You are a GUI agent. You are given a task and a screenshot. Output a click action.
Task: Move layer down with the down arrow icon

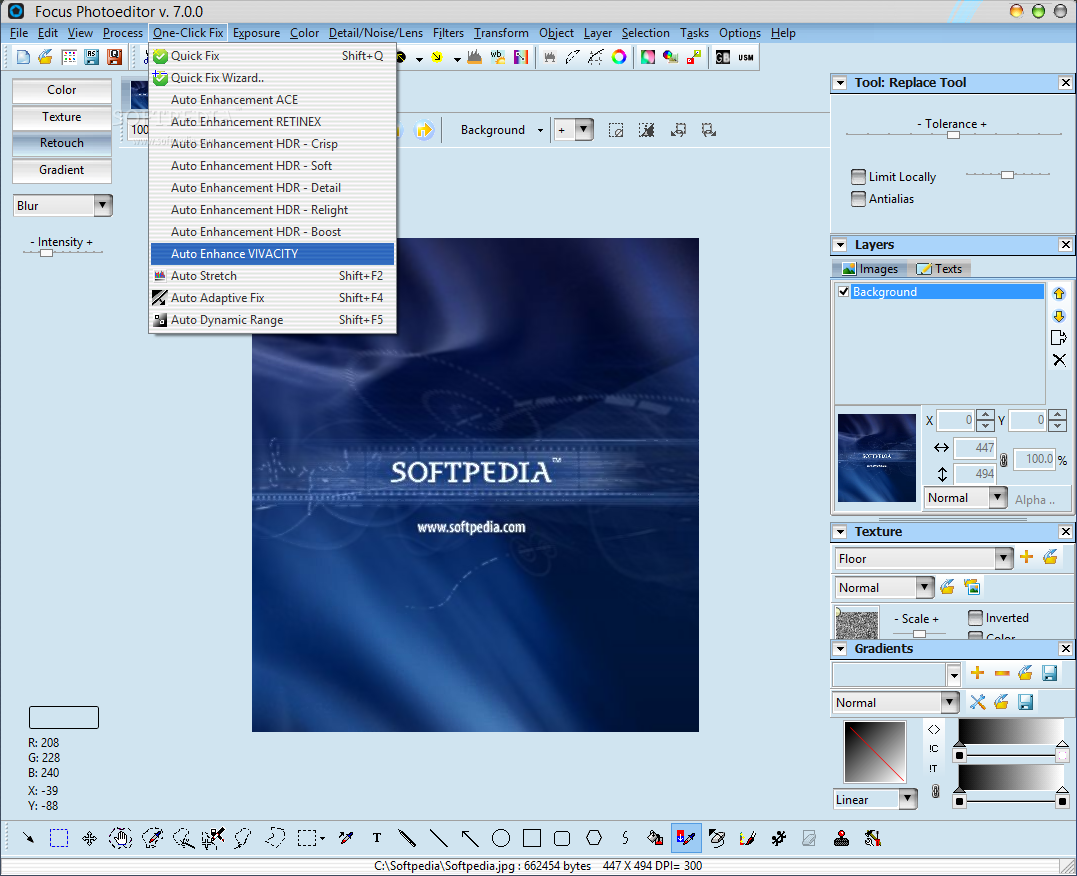pyautogui.click(x=1058, y=315)
